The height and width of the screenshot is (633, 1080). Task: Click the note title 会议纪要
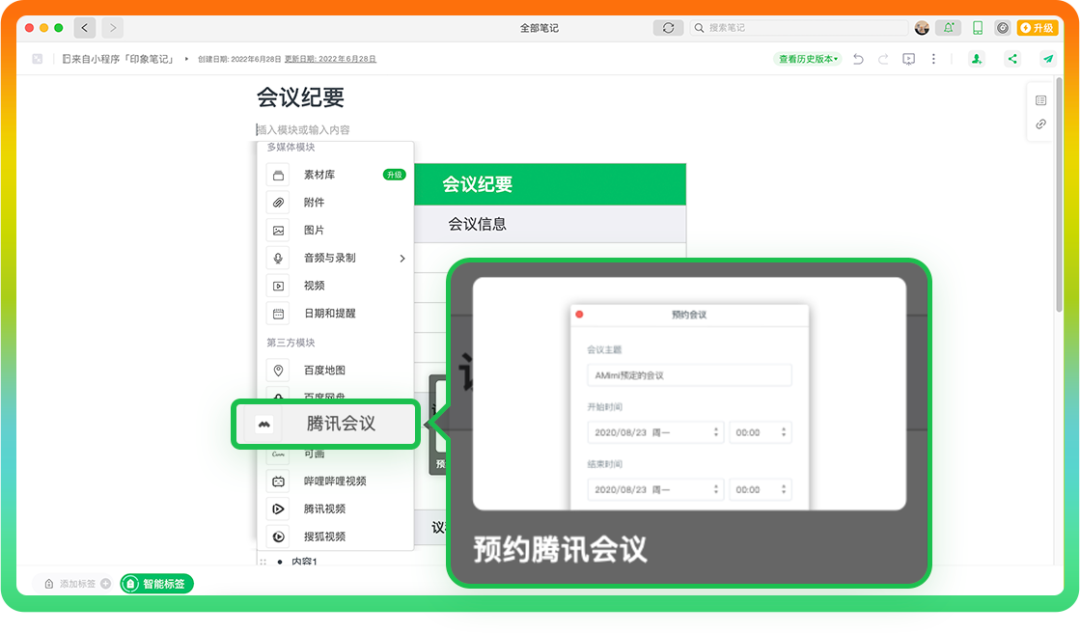(300, 97)
